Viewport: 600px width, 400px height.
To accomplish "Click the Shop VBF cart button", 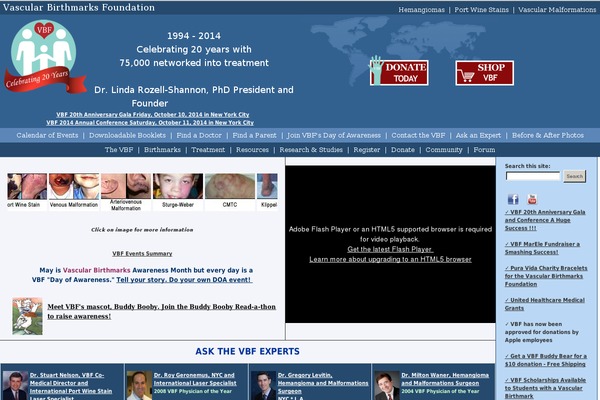I will click(x=484, y=73).
